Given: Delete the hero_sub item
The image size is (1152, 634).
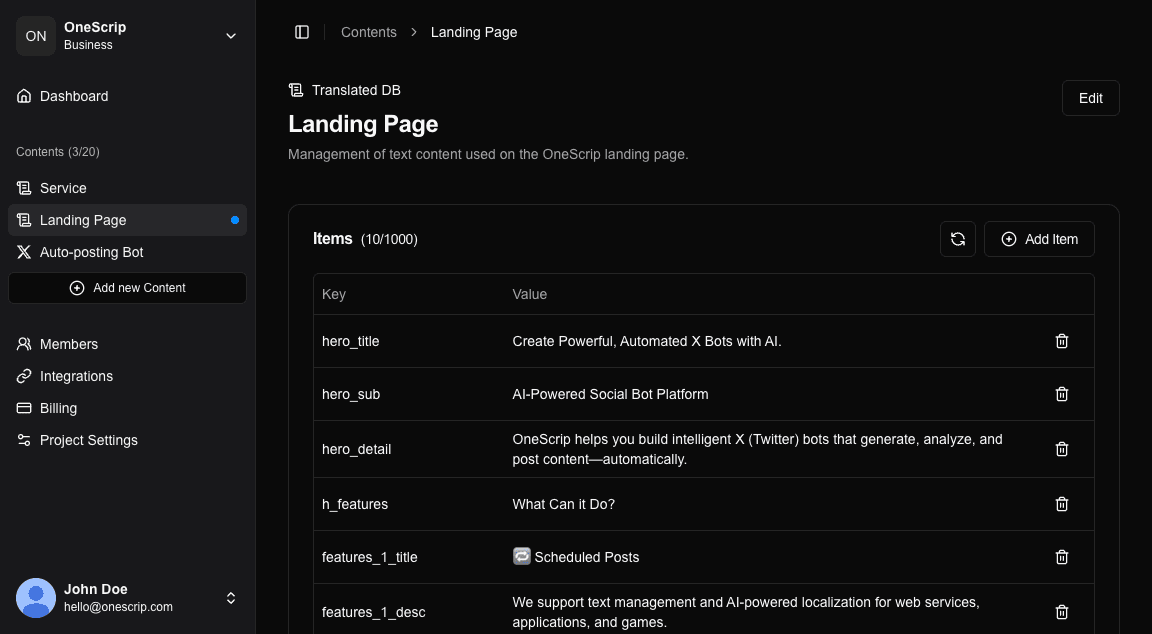Looking at the screenshot, I should [1062, 395].
